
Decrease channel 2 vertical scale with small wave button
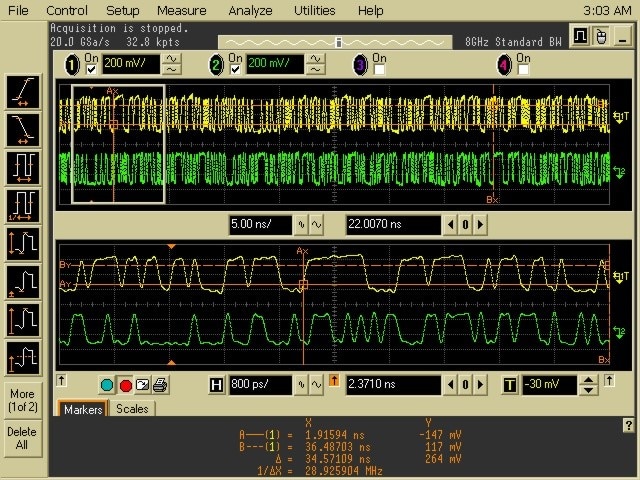316,70
